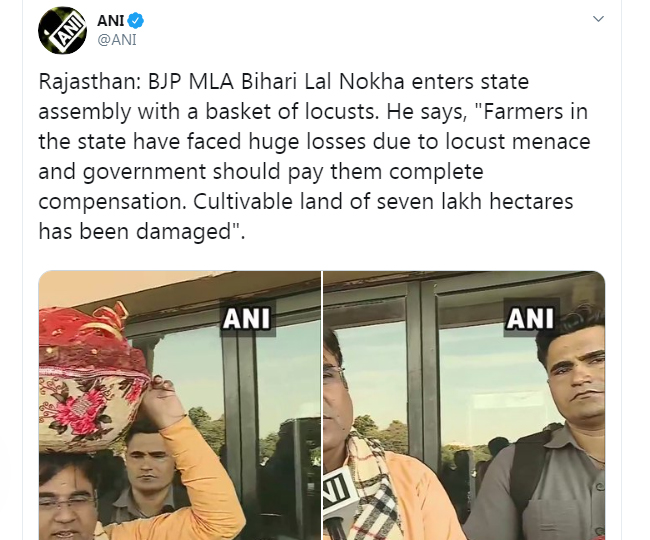This screenshot has width=650, height=540.
Task: Click the quoted text "has been damaged"
Action: (134, 231)
